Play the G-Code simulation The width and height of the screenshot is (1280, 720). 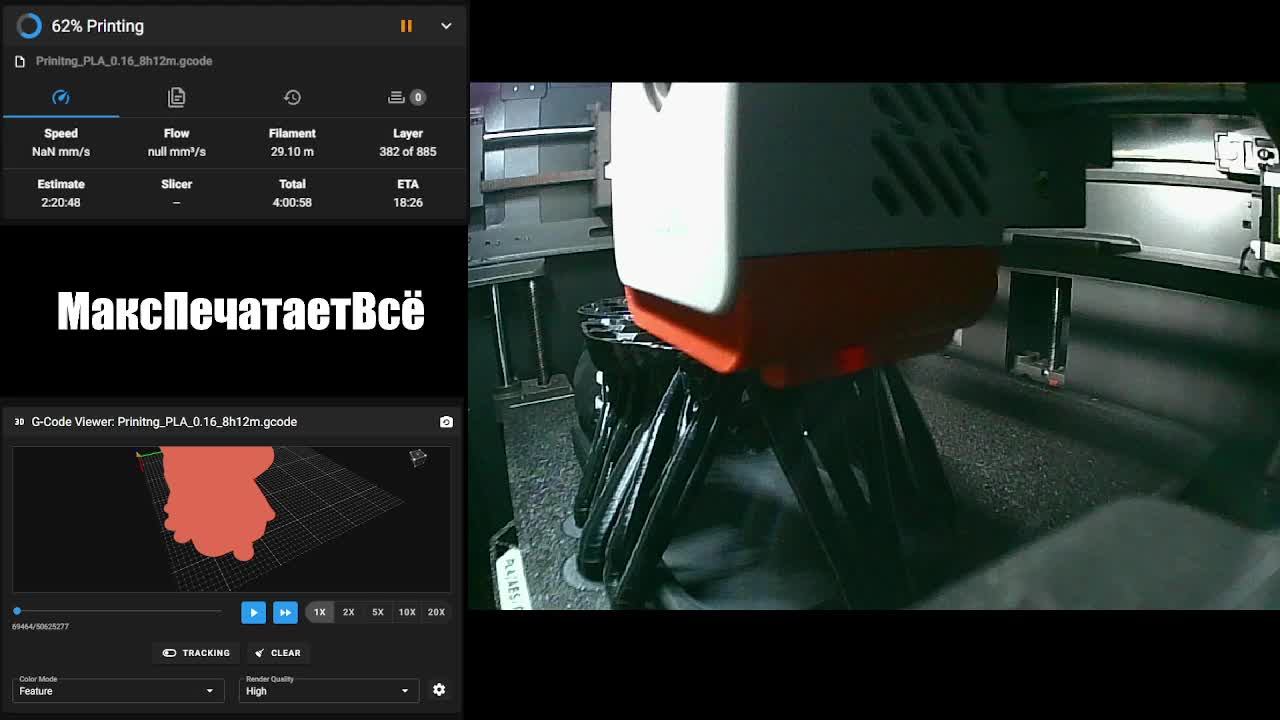(253, 612)
